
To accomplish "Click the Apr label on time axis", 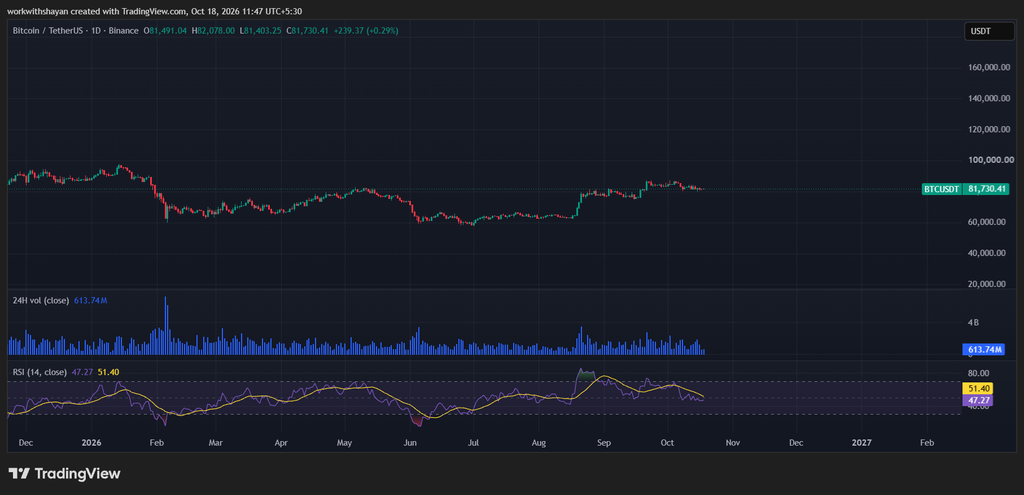I will [281, 443].
